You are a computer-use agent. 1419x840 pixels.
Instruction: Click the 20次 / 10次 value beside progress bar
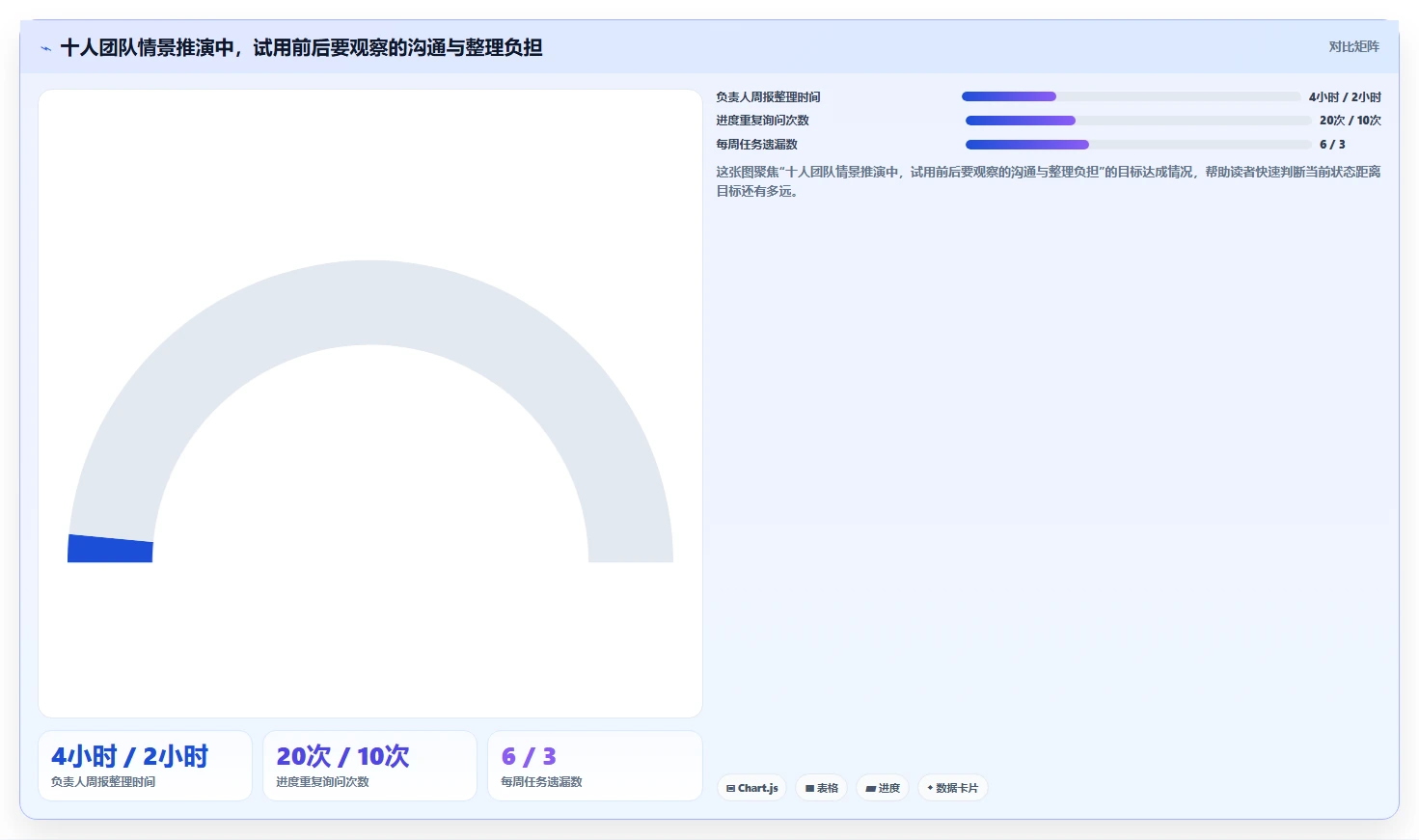pos(1351,121)
